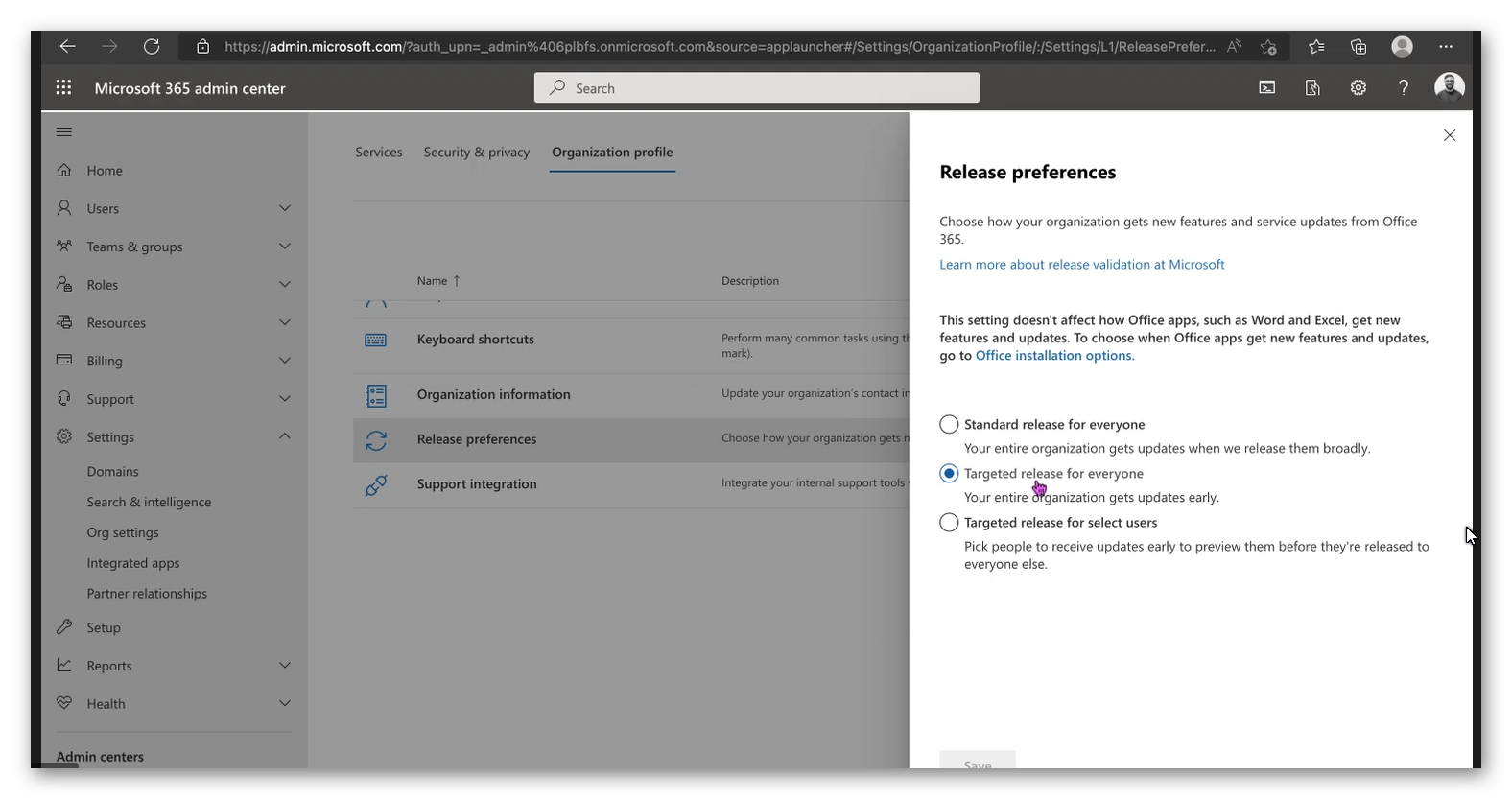Open browser collections icon
The image size is (1512, 799).
1358,46
